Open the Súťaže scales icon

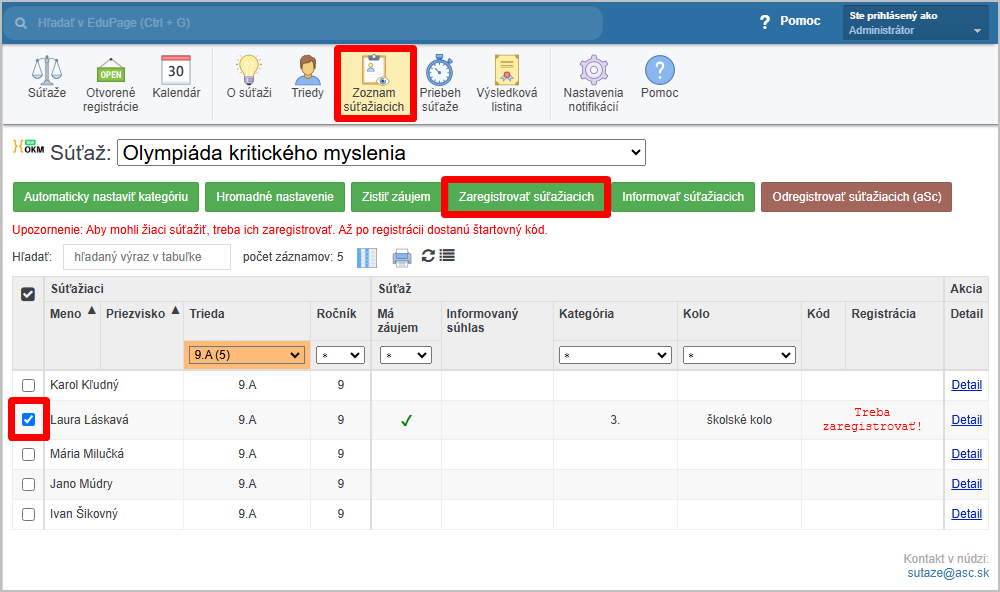(47, 70)
